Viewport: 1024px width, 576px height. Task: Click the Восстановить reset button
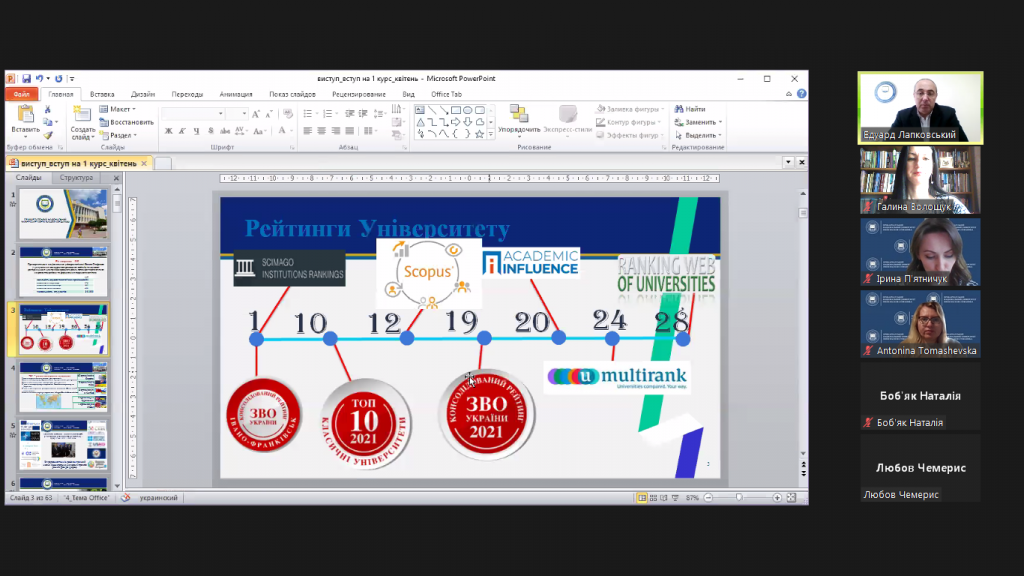[x=128, y=122]
